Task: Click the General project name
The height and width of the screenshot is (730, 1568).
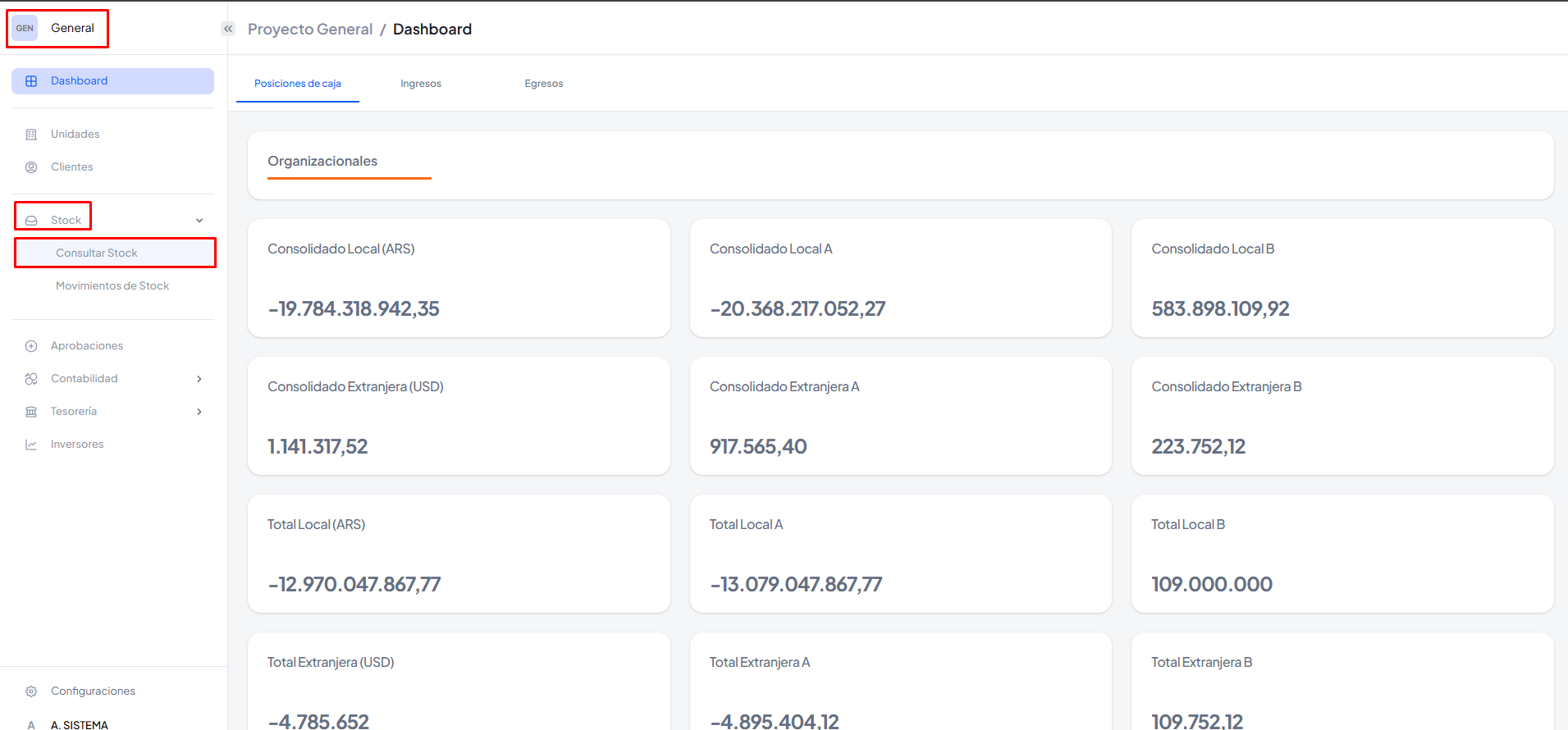Action: [x=72, y=28]
